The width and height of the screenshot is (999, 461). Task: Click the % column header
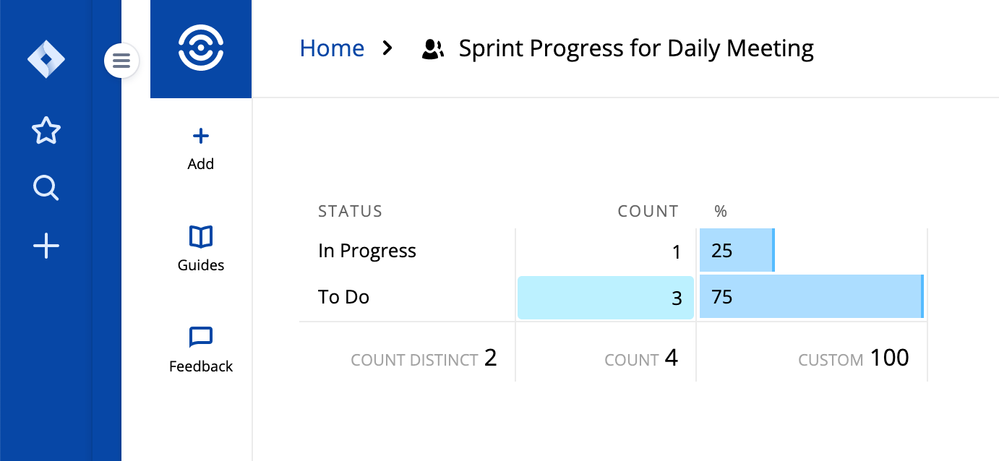(x=721, y=211)
